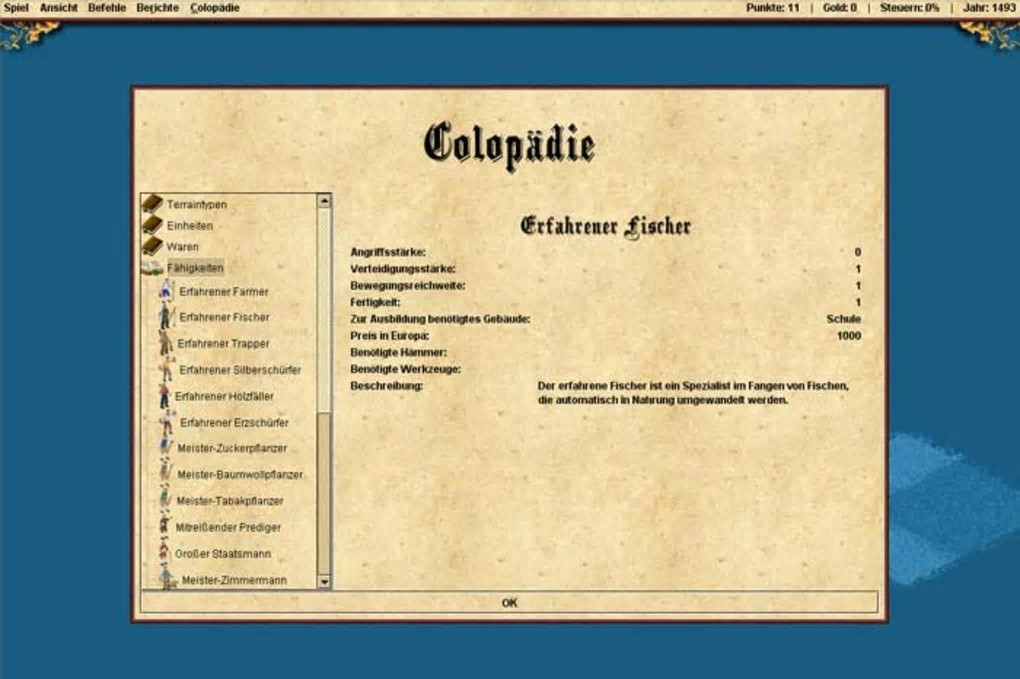This screenshot has width=1020, height=679.
Task: Select Waren category label
Action: click(182, 246)
